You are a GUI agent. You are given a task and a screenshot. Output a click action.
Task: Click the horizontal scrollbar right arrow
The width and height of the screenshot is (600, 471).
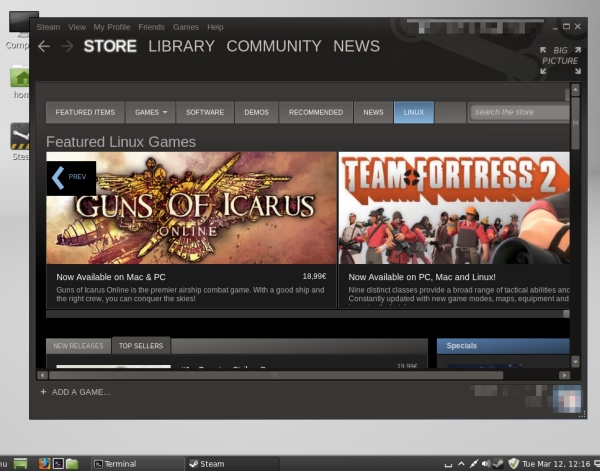tap(564, 375)
